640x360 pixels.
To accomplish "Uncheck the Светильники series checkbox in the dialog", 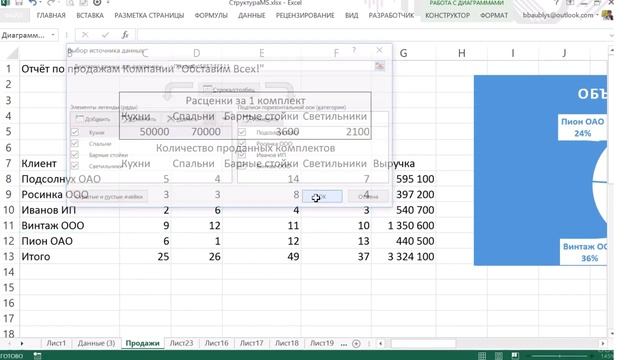I will [x=75, y=166].
